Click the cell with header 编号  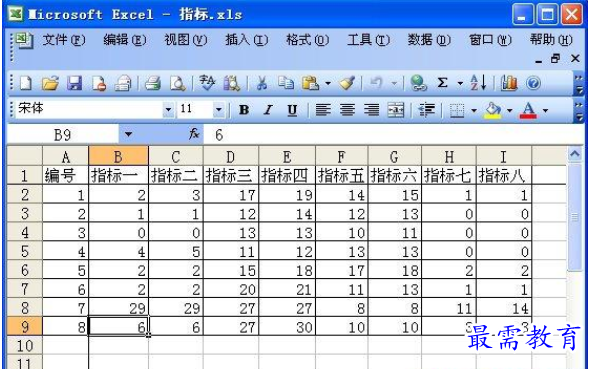[66, 175]
